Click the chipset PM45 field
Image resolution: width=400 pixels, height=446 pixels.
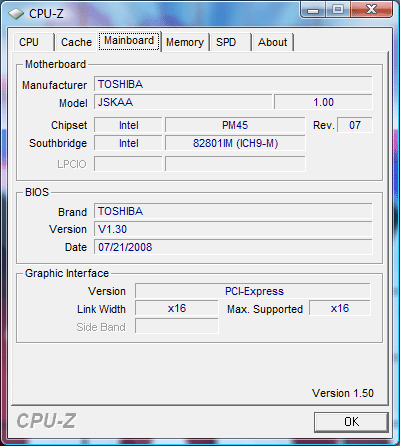click(235, 125)
